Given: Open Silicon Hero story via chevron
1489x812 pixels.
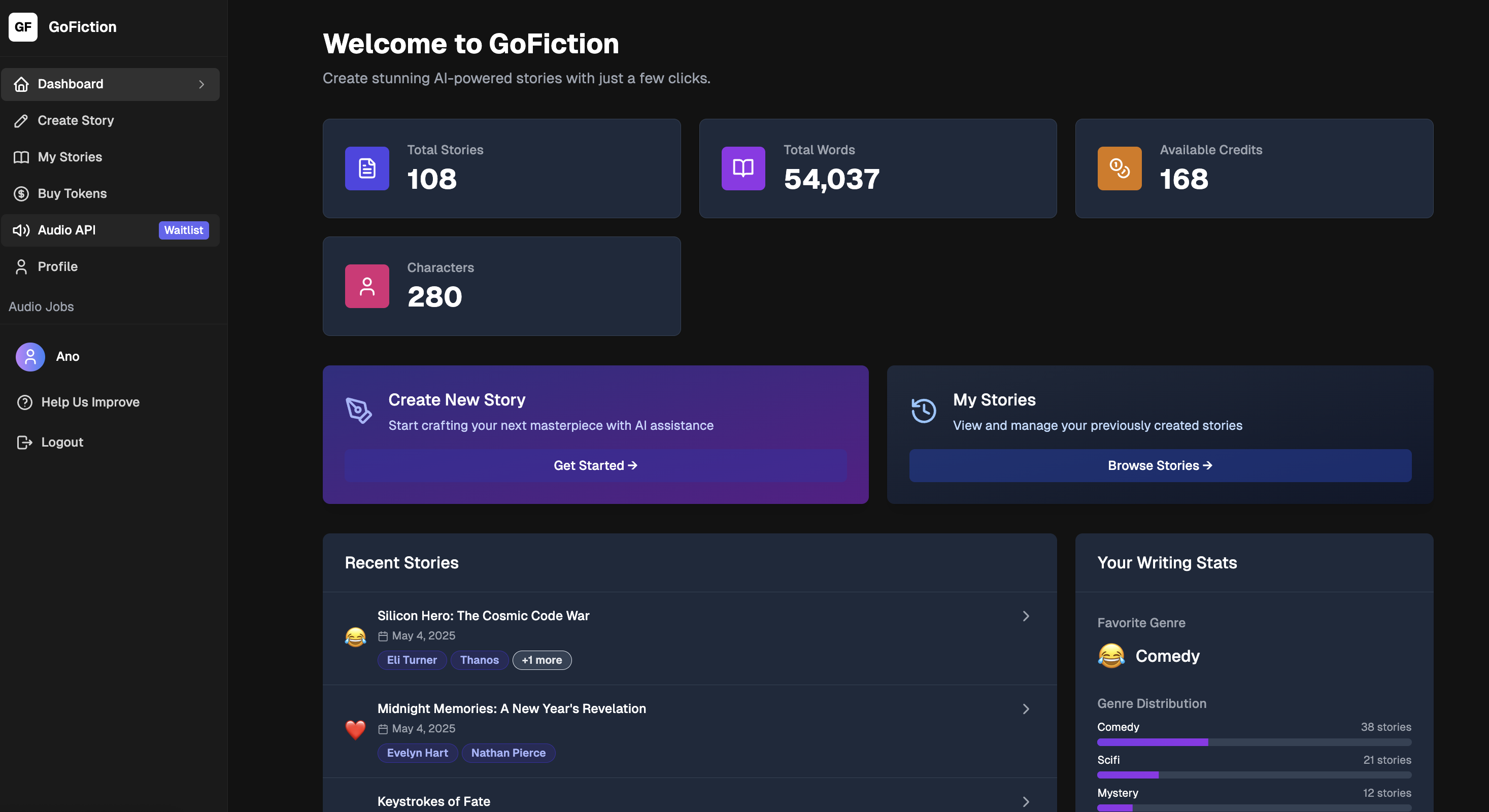Looking at the screenshot, I should tap(1026, 616).
